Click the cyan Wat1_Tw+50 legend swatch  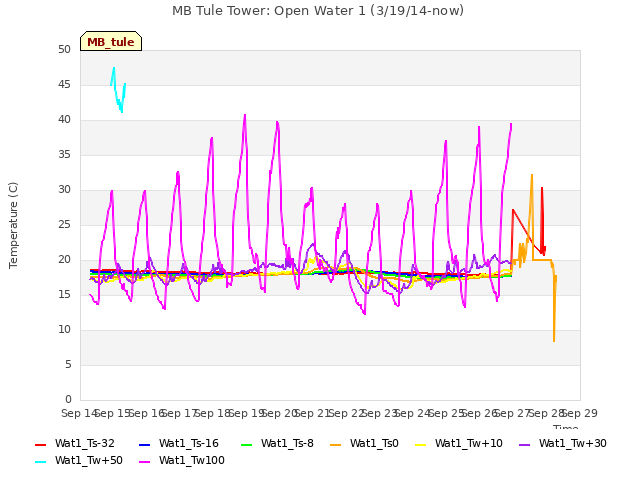tap(41, 462)
